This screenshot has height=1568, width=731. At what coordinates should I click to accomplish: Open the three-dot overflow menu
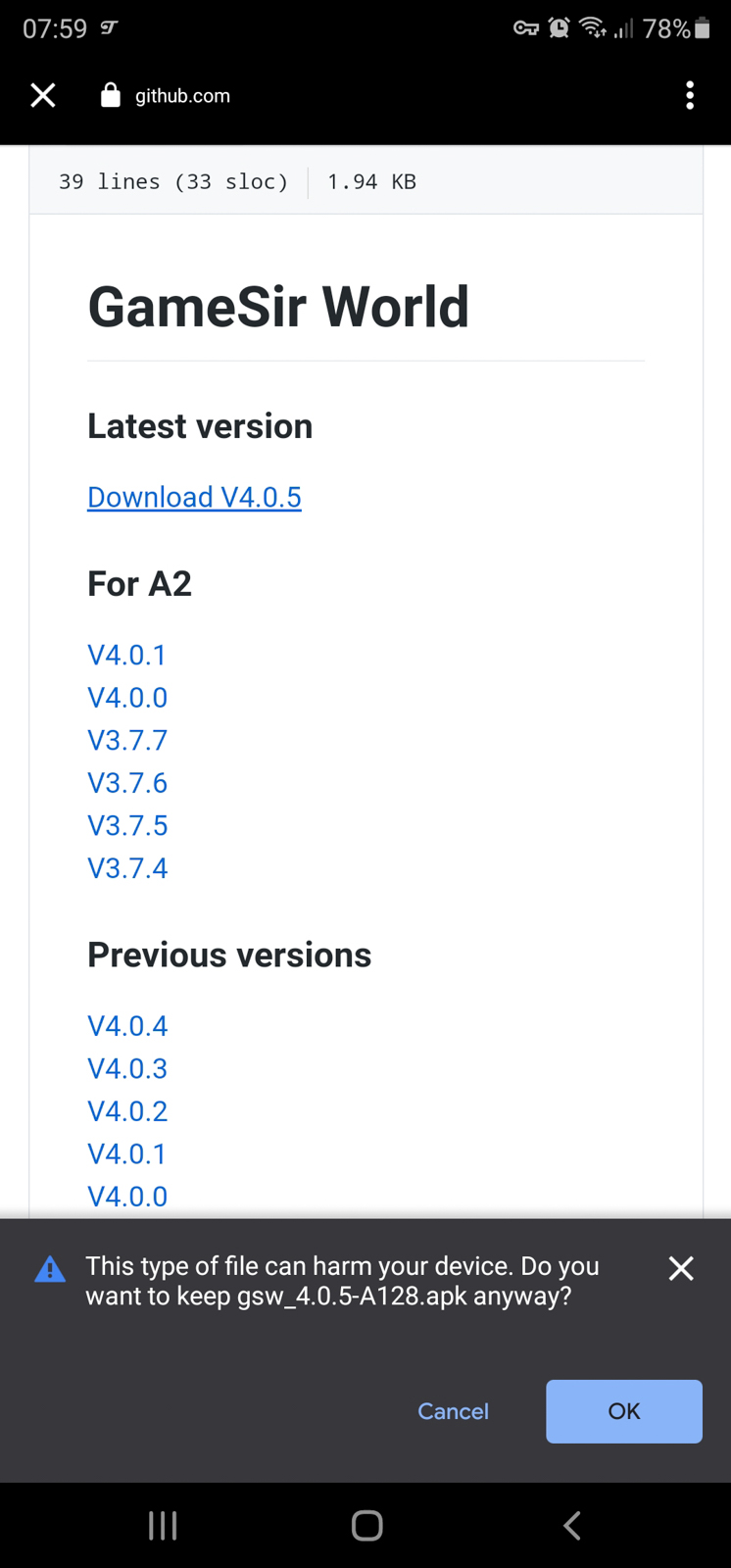pos(690,95)
